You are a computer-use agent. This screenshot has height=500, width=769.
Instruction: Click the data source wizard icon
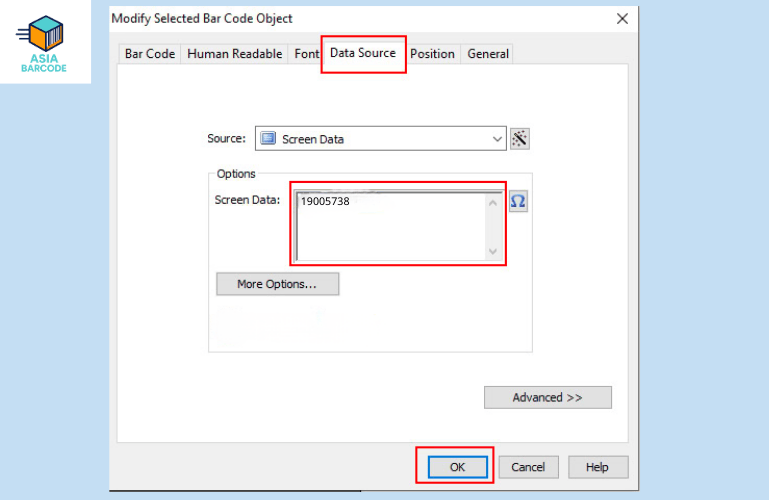pyautogui.click(x=519, y=139)
